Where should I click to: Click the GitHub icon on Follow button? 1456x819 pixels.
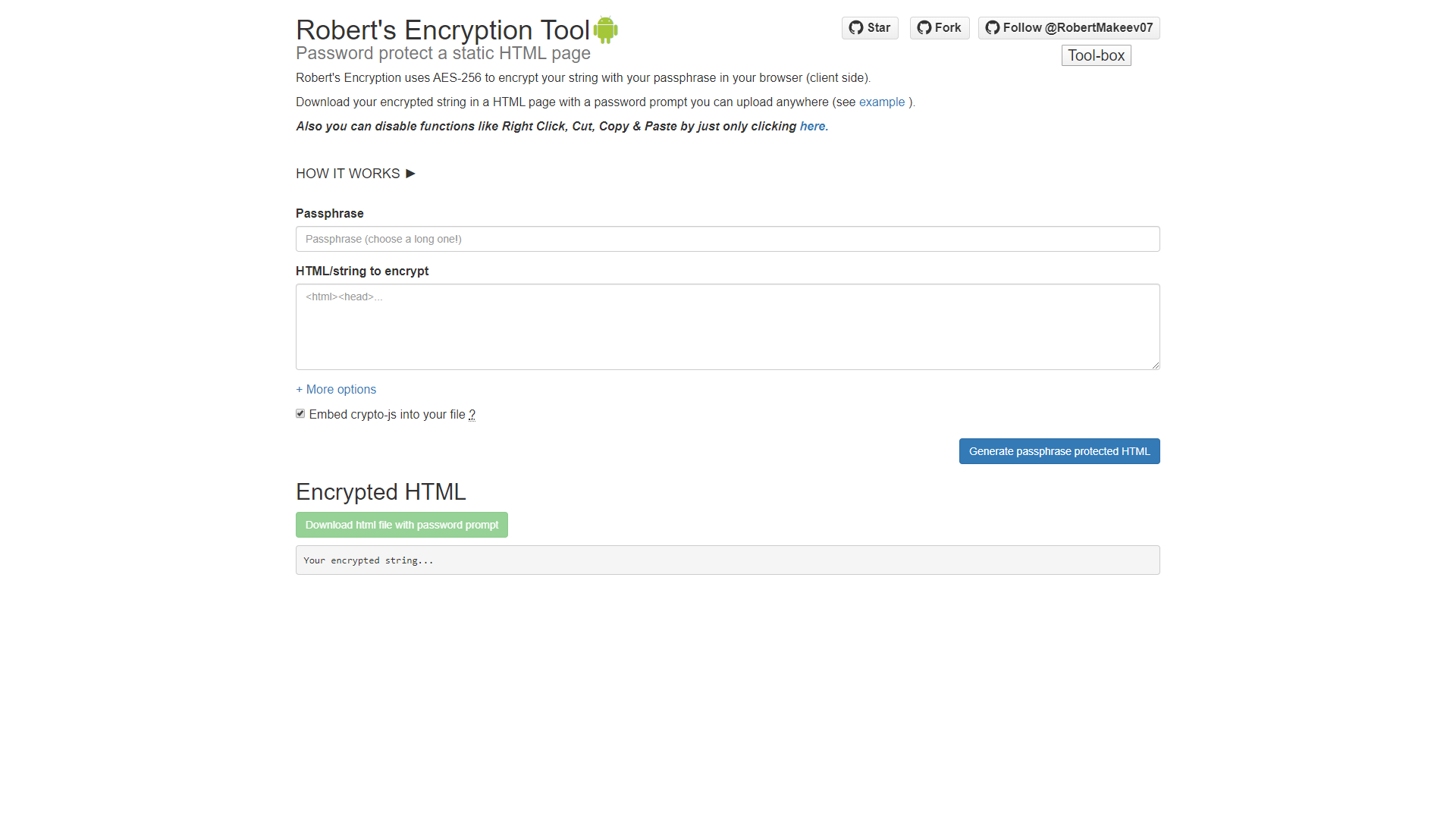(x=992, y=28)
